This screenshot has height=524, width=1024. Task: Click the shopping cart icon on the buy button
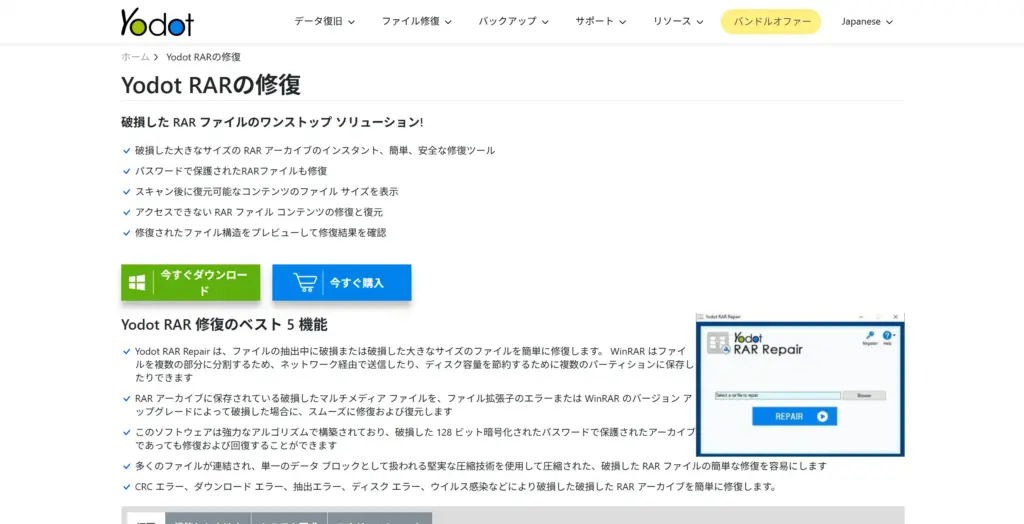click(305, 283)
